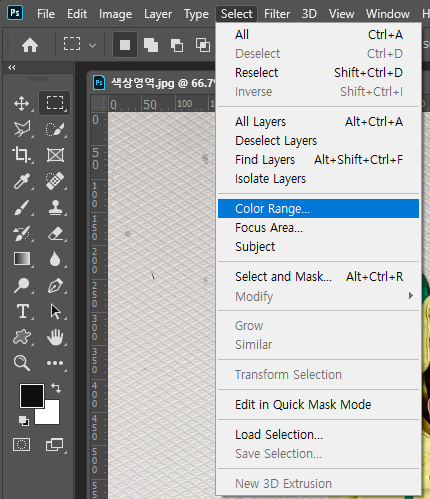Choose Color Range... from Select menu
This screenshot has width=430, height=499.
point(318,209)
